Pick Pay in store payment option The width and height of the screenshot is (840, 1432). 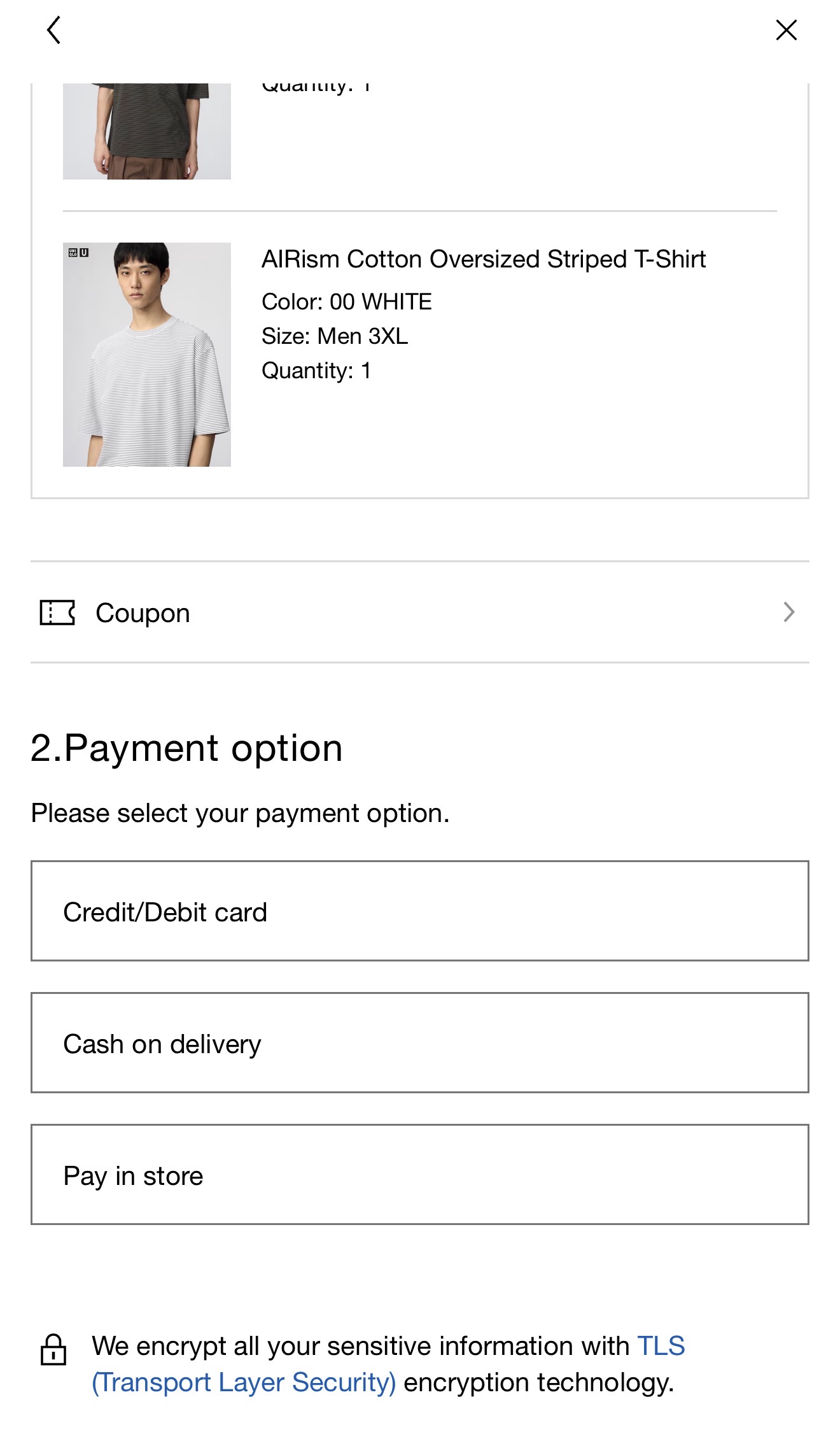click(x=420, y=1175)
